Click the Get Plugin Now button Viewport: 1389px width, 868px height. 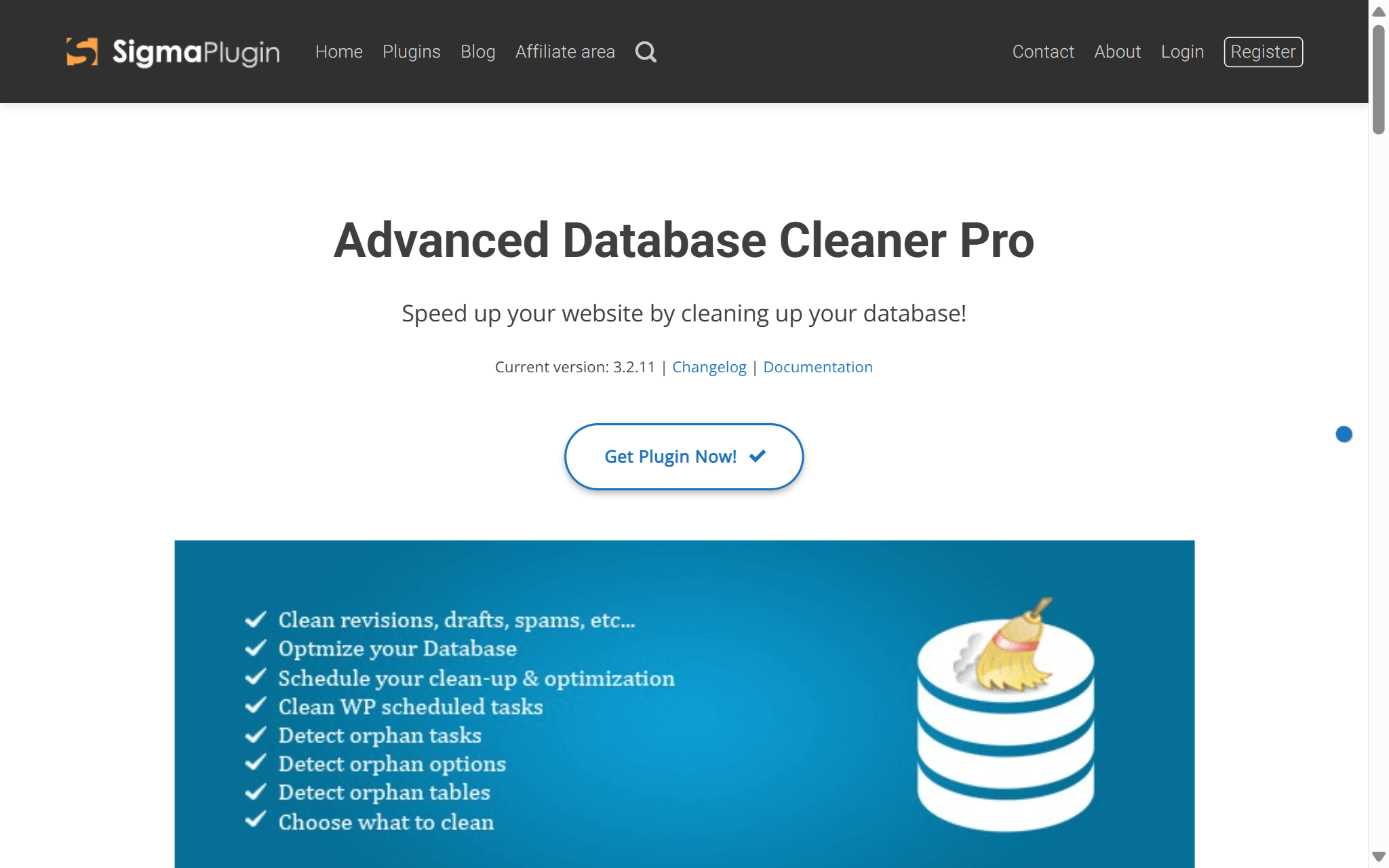[x=683, y=456]
